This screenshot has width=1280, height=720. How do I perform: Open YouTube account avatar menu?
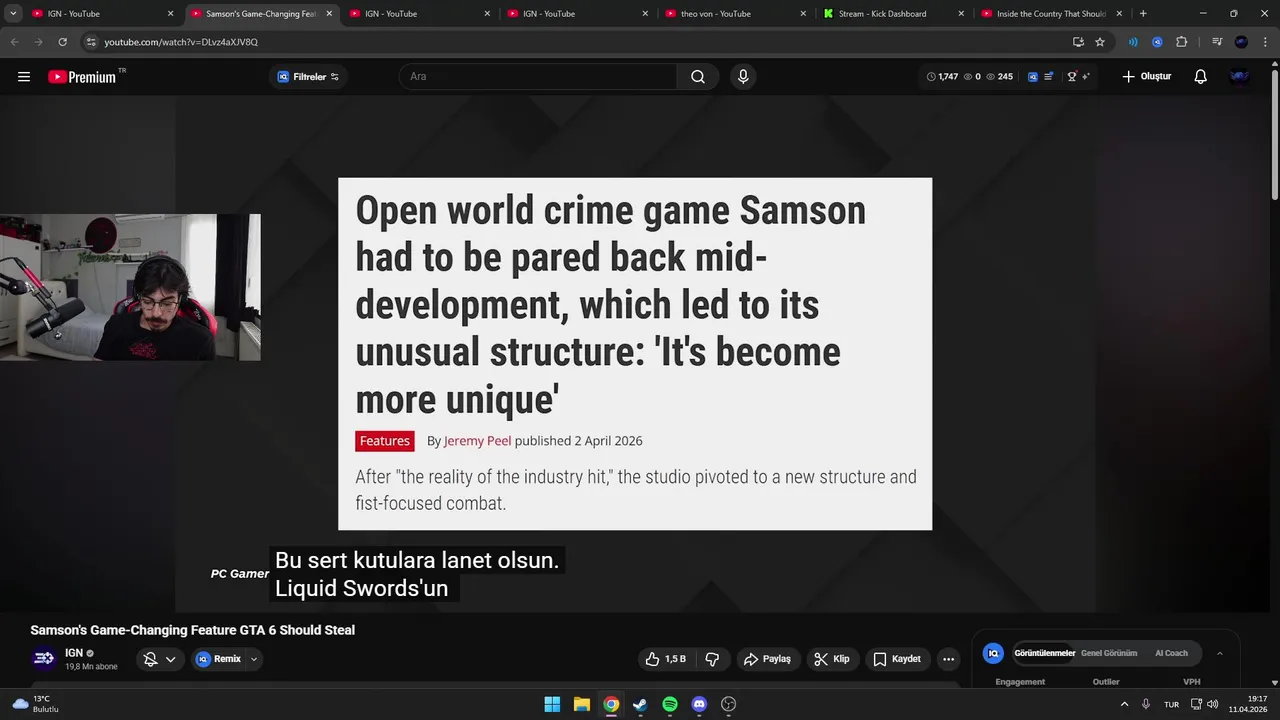point(1240,77)
